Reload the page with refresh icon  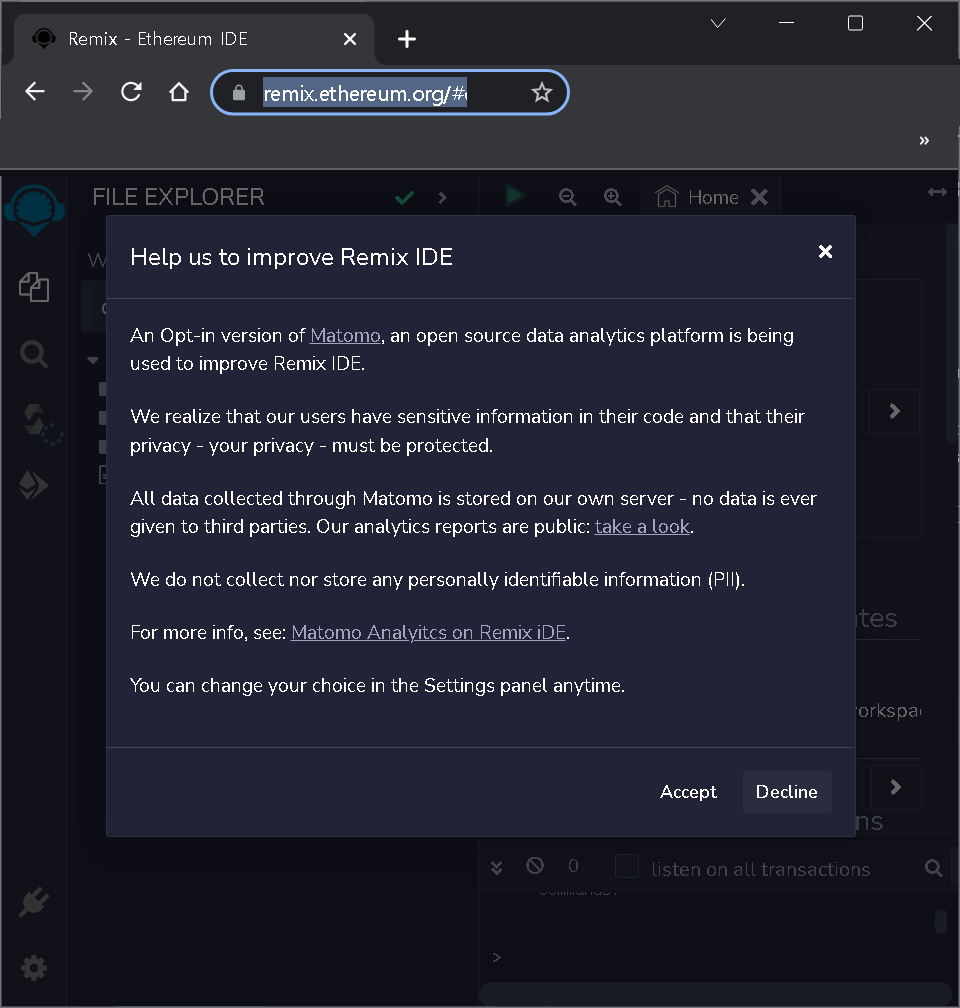(131, 92)
